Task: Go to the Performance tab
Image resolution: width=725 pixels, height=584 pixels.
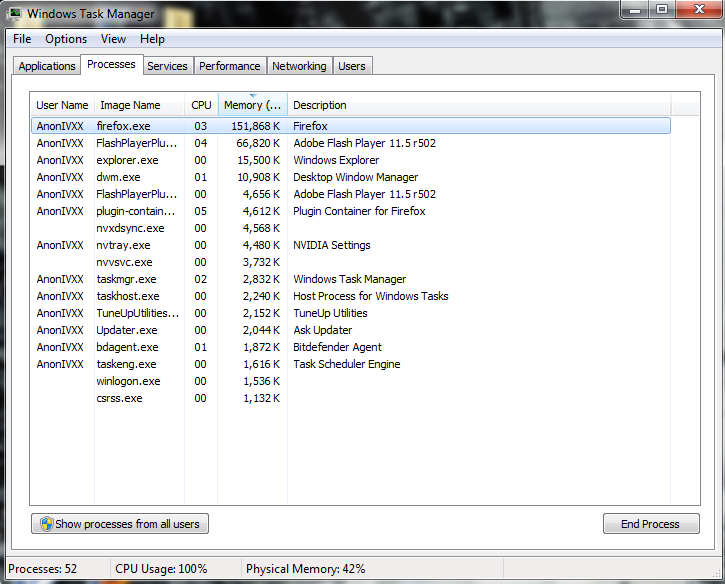Action: (230, 66)
